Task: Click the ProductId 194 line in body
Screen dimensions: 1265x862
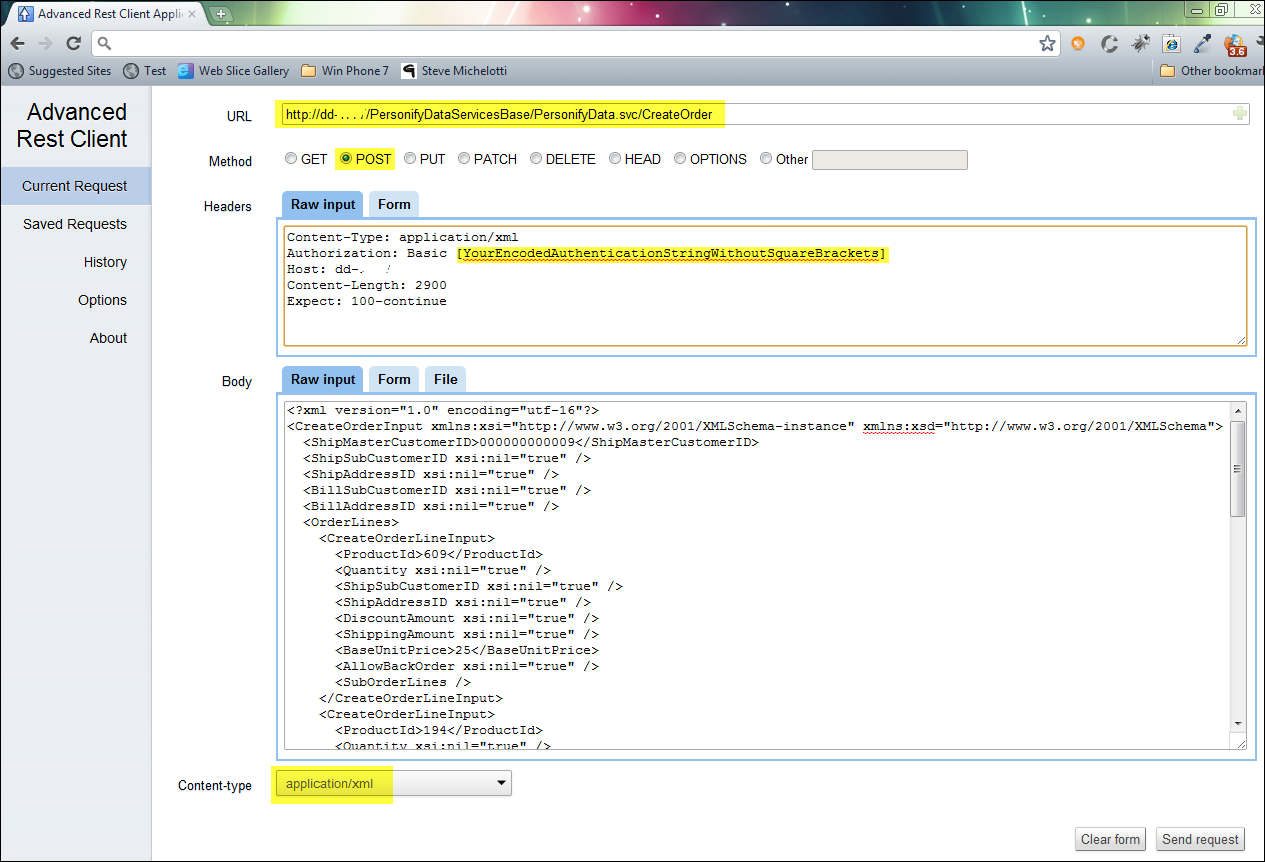Action: pos(439,730)
